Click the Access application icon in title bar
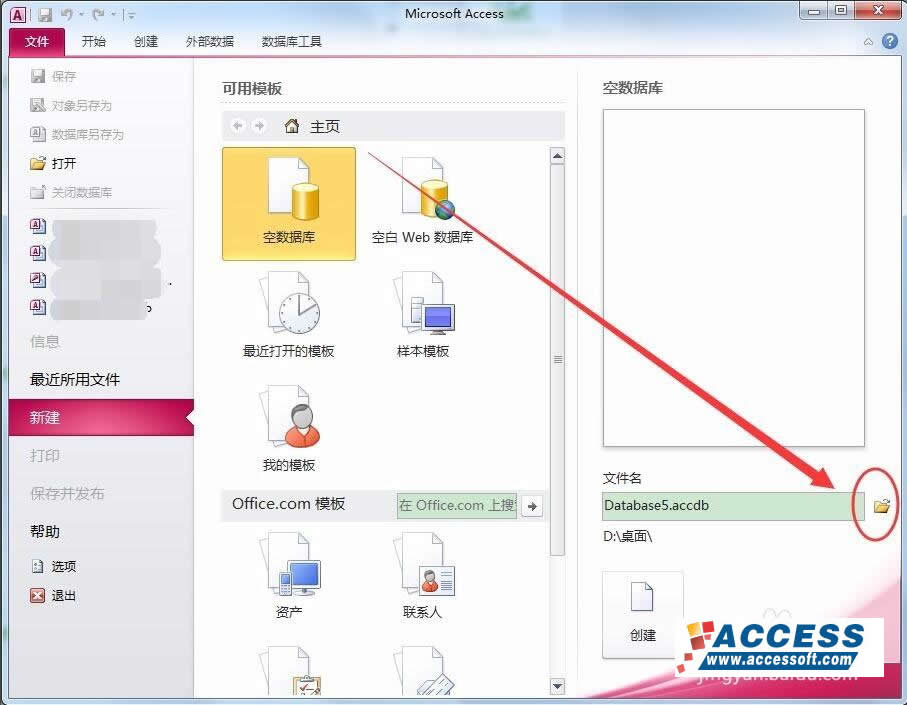Image resolution: width=907 pixels, height=705 pixels. click(18, 15)
